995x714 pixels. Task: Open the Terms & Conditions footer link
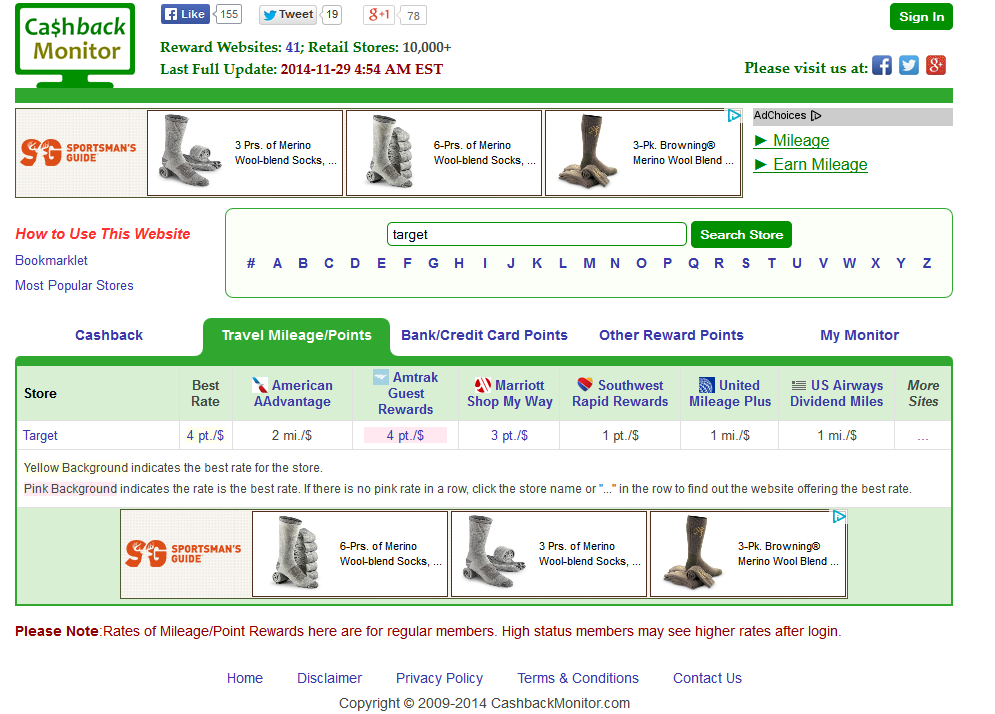pos(577,678)
